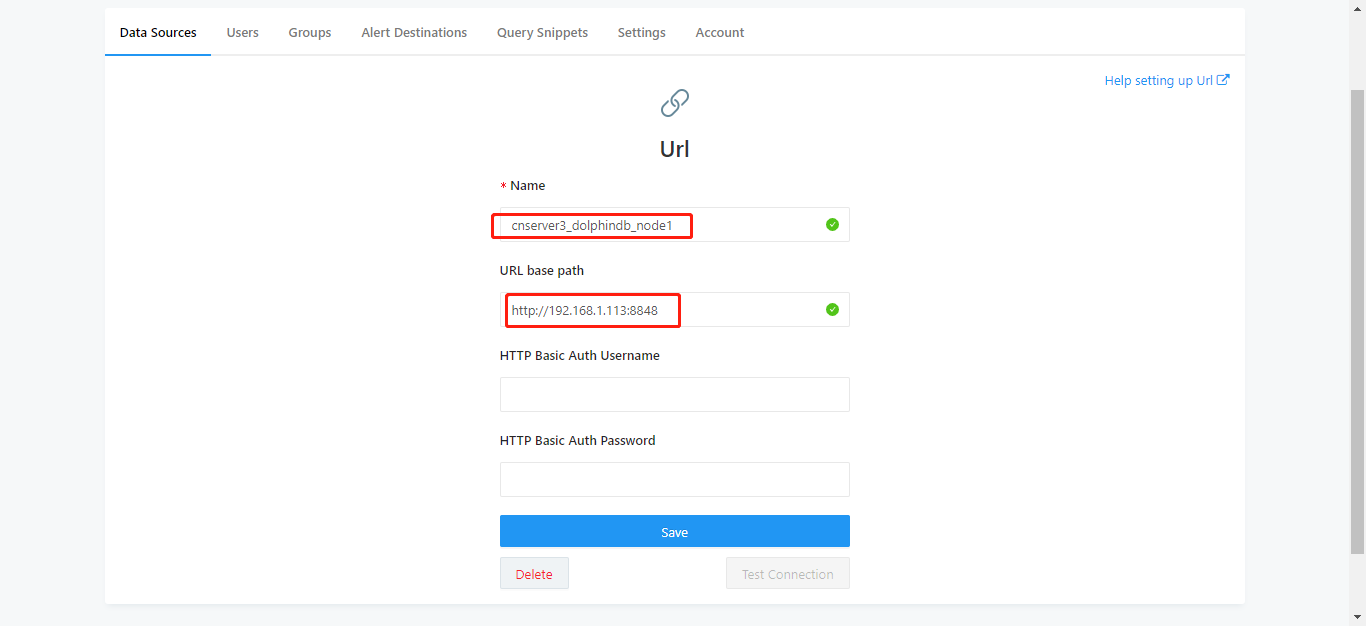The image size is (1366, 626).
Task: Focus the Name input field
Action: point(660,225)
